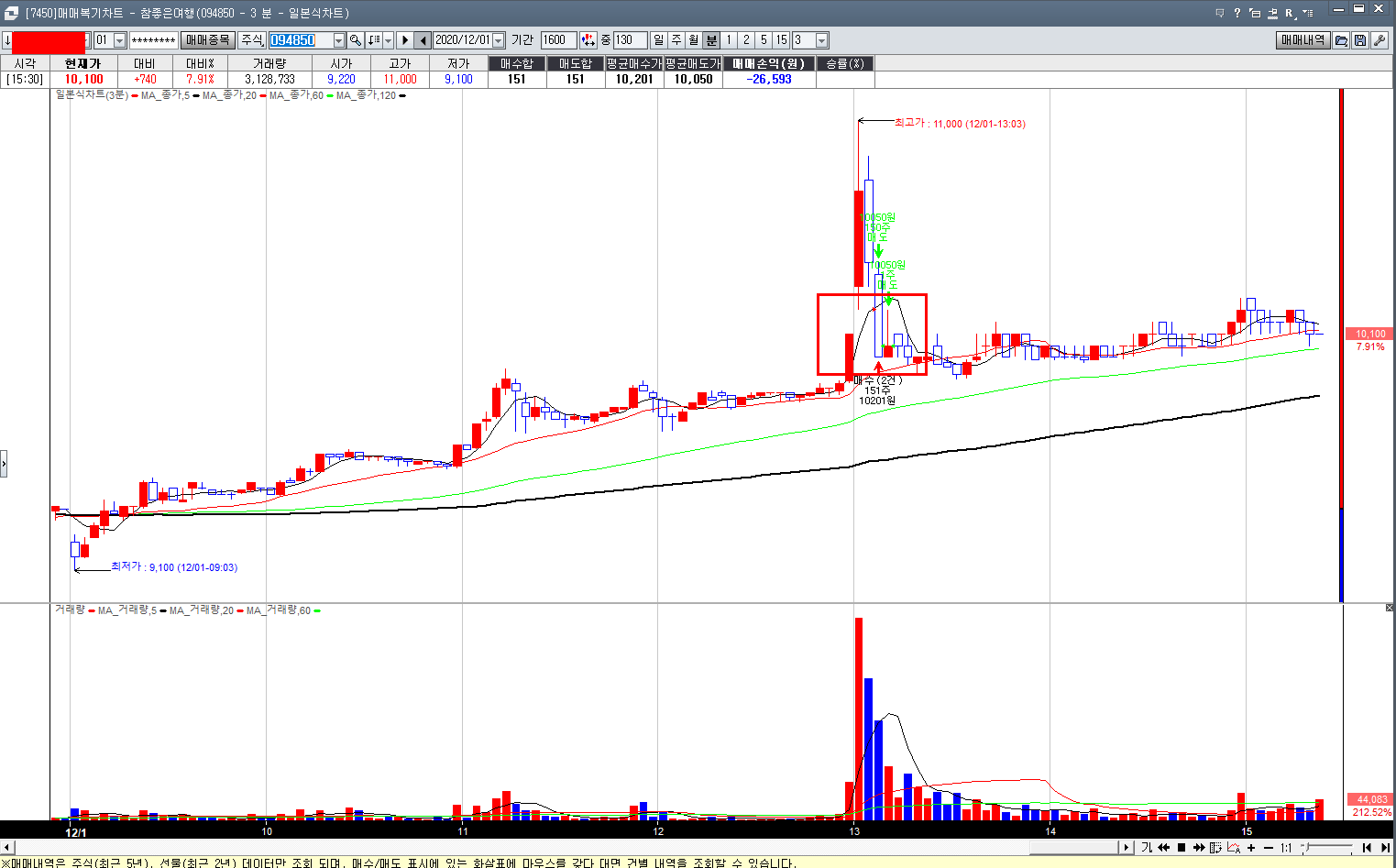Click the chart region select icon
This screenshot has width=1396, height=868.
pos(1216,848)
